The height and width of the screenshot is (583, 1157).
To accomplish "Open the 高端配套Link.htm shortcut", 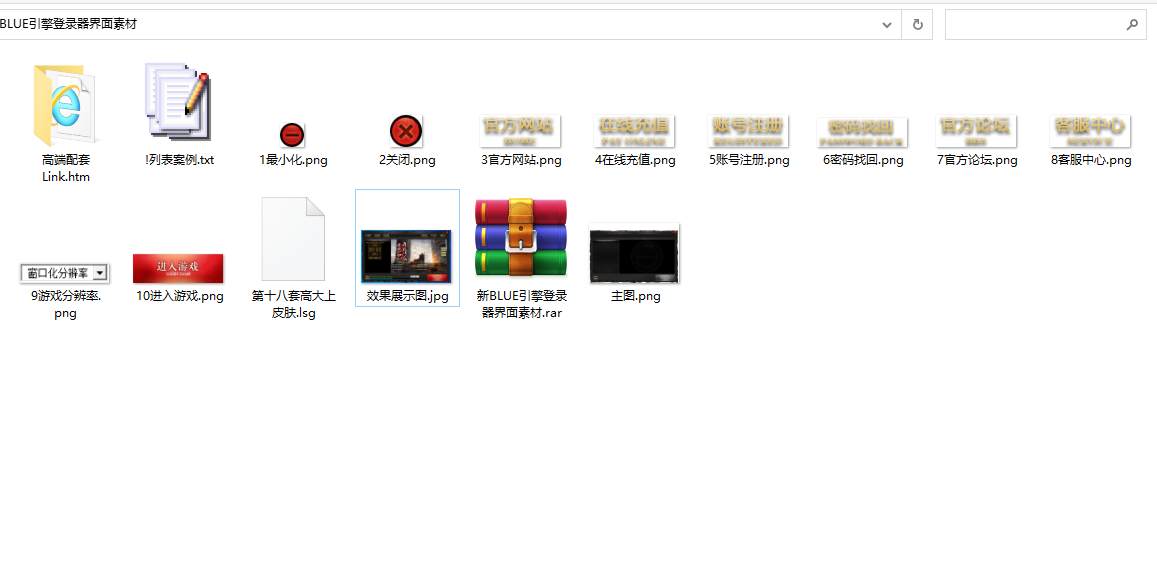I will coord(64,103).
